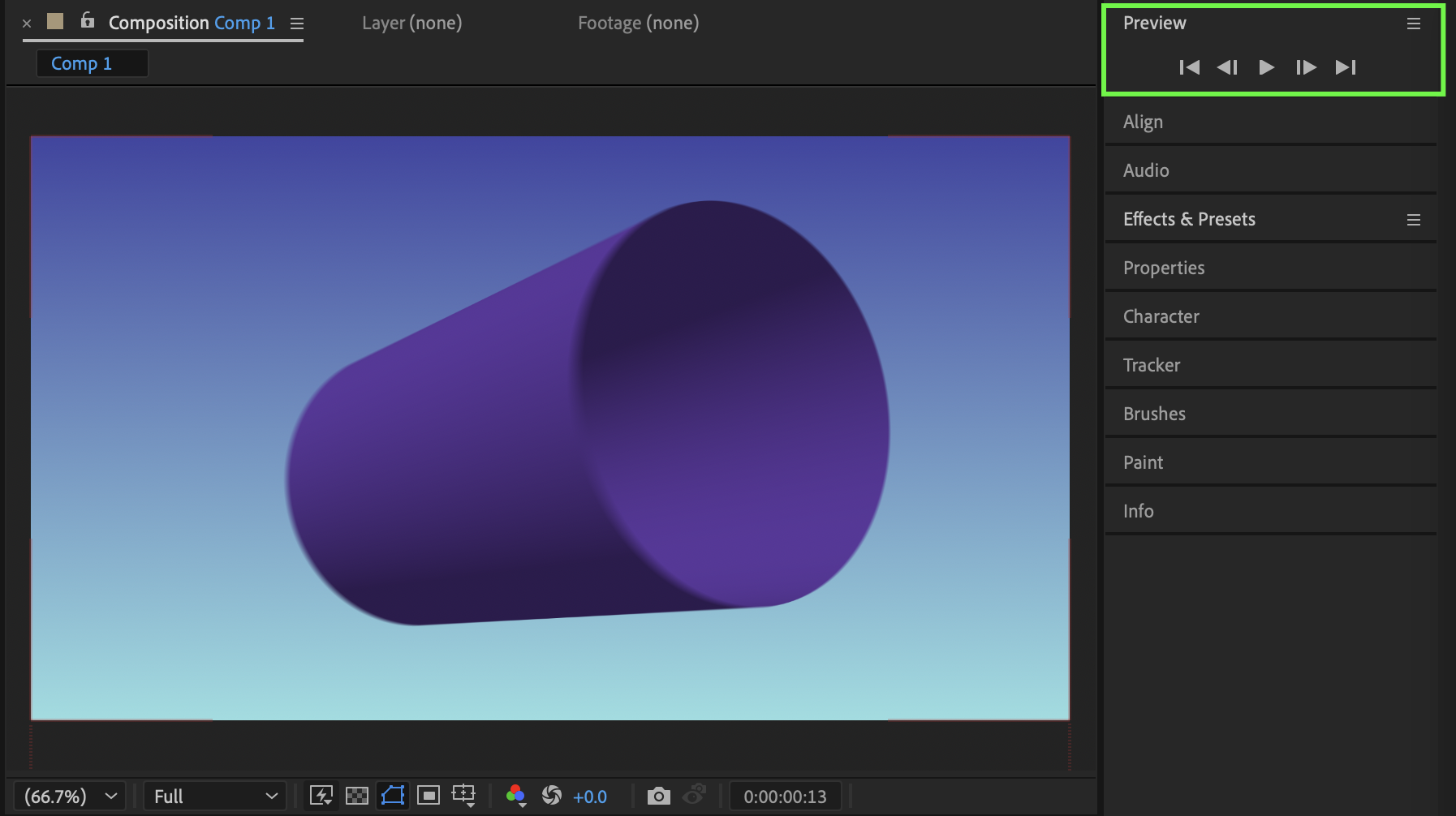The image size is (1456, 816).
Task: Open the 66.7% magnification dropdown
Action: 70,796
